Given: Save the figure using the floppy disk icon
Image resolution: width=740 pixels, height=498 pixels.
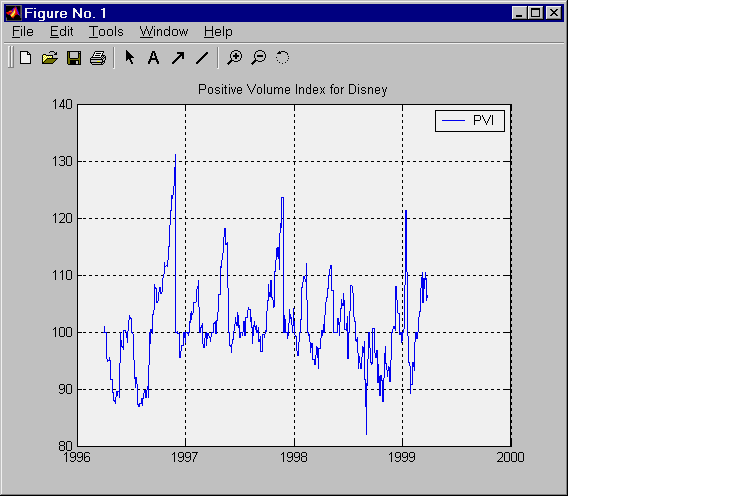Looking at the screenshot, I should (74, 58).
